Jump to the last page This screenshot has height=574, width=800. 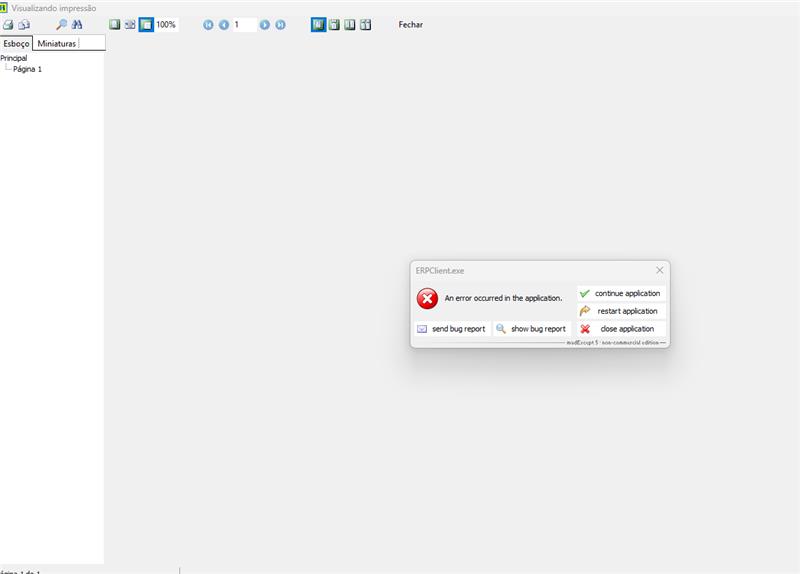click(280, 24)
